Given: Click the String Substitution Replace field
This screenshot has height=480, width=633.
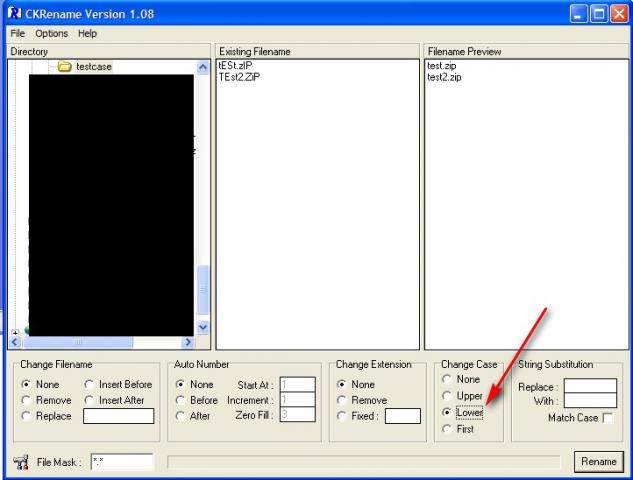Looking at the screenshot, I should tap(590, 386).
